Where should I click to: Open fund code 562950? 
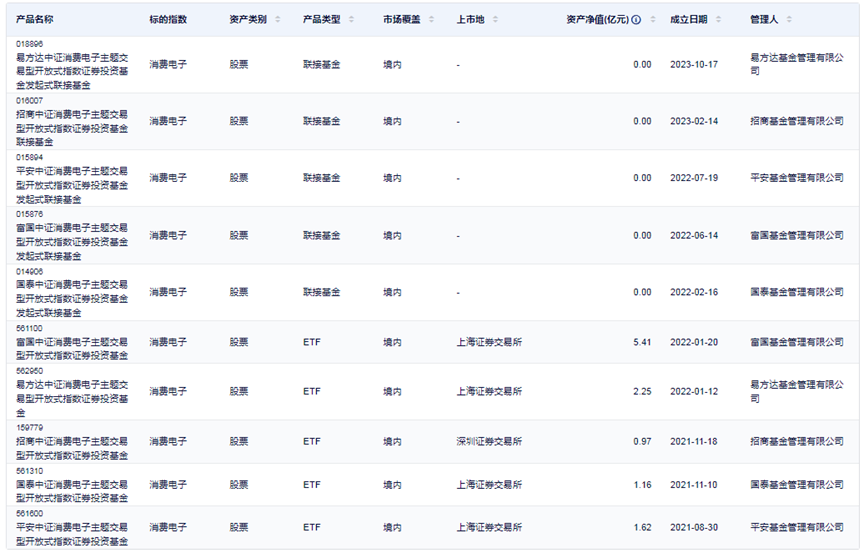30,371
